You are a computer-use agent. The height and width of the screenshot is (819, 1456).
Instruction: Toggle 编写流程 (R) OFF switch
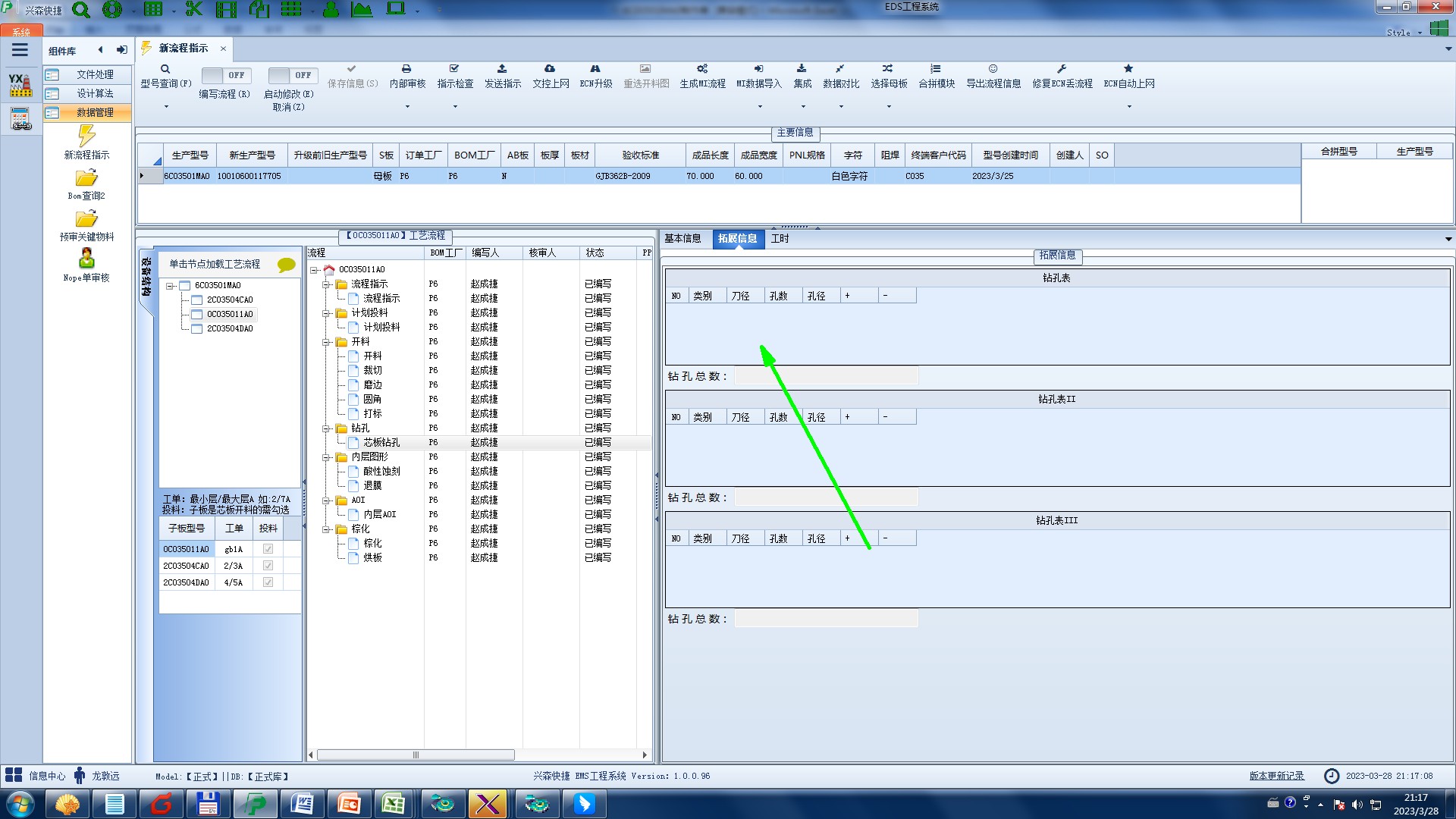[226, 75]
